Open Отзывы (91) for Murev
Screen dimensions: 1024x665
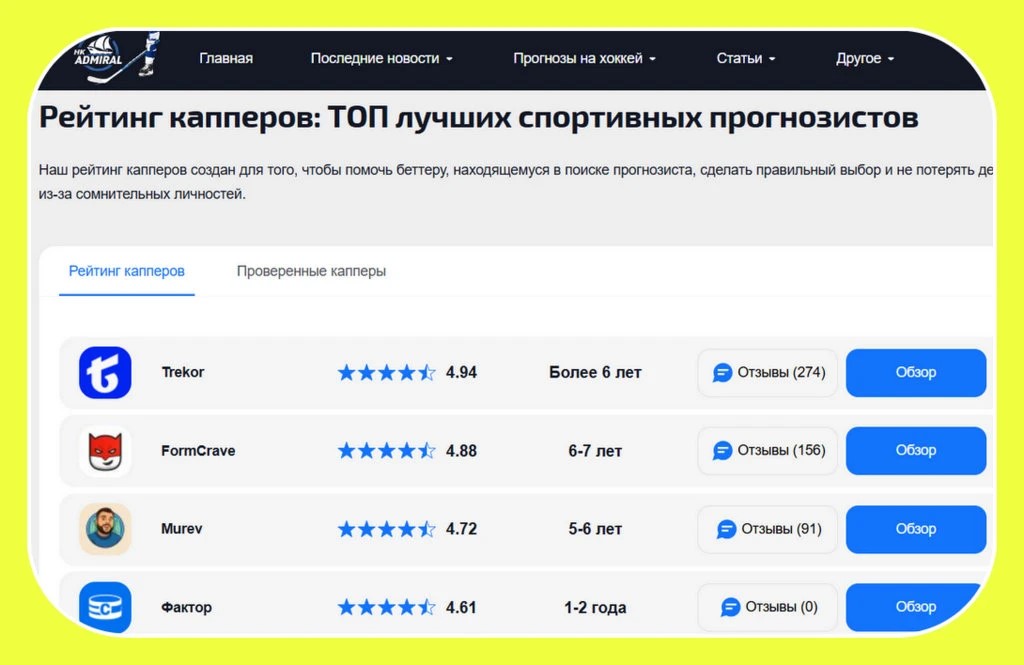(767, 529)
